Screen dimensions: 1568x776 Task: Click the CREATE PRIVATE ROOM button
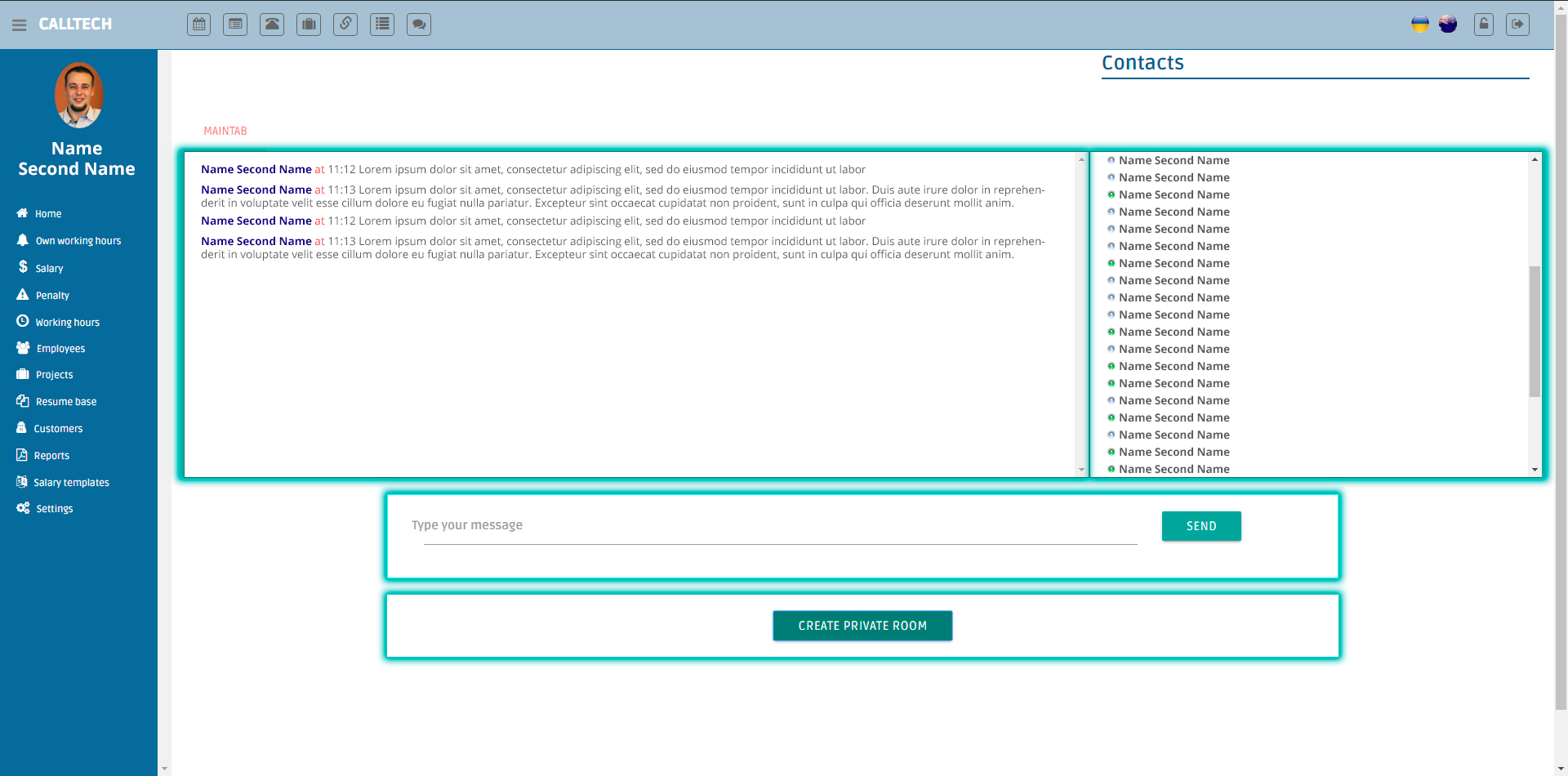pos(862,626)
